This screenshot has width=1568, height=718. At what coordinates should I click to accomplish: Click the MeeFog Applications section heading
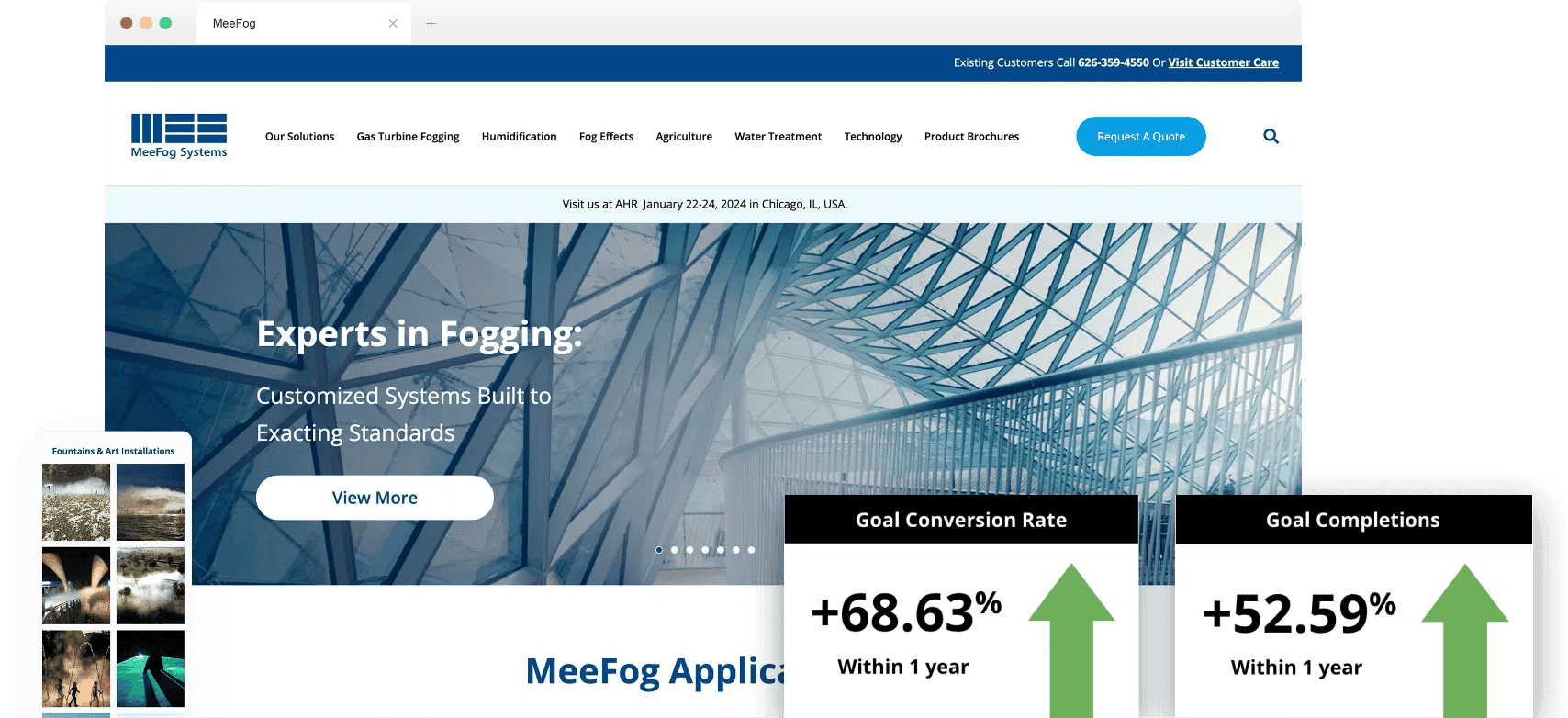click(x=655, y=671)
